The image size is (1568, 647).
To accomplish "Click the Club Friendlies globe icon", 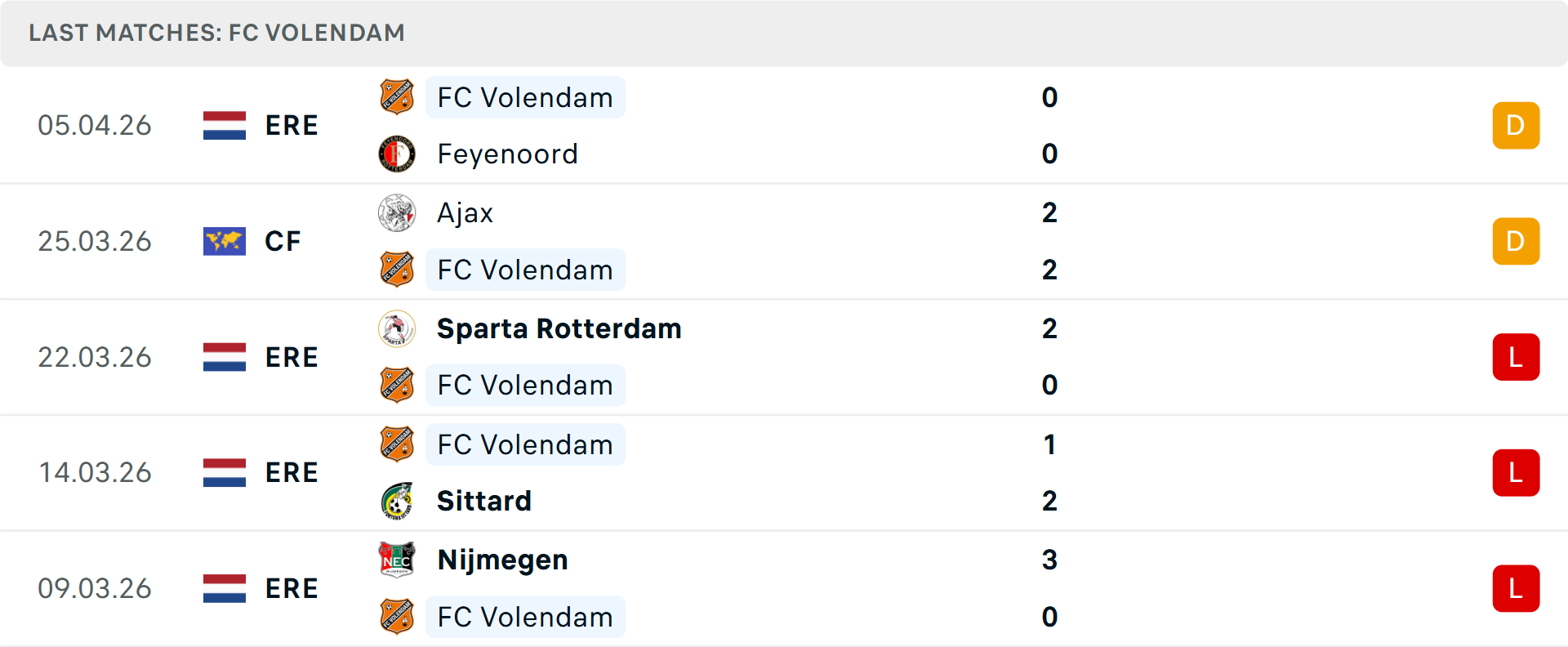I will coord(224,241).
